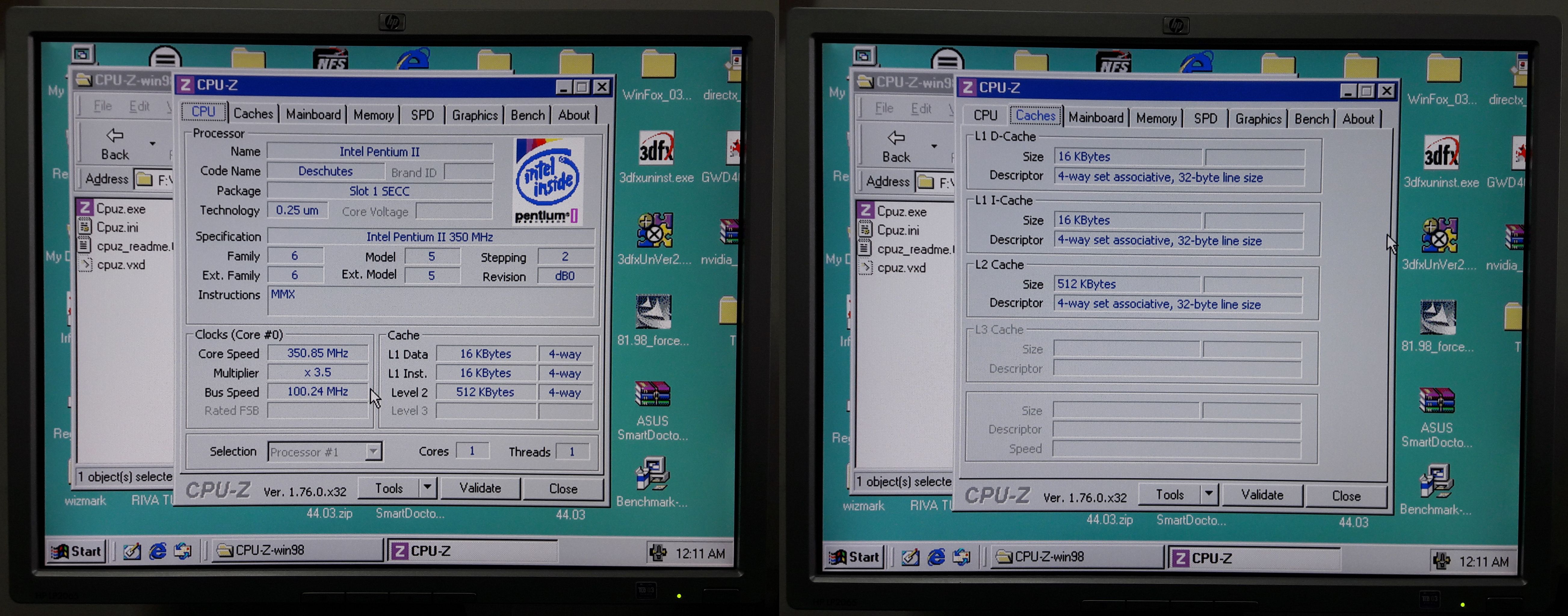Select 3dfxUnVer2 icon on right monitor desktop

1440,235
